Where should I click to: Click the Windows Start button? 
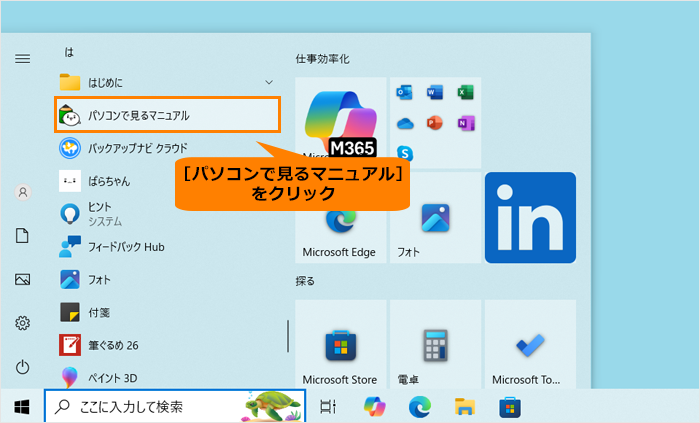tap(22, 406)
